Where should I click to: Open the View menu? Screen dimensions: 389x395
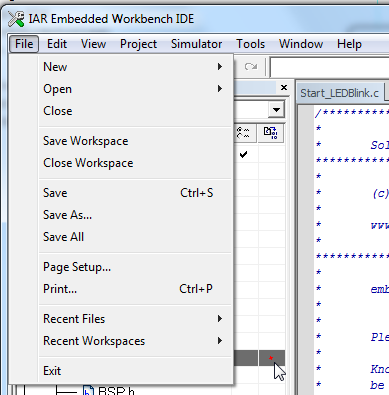(93, 44)
